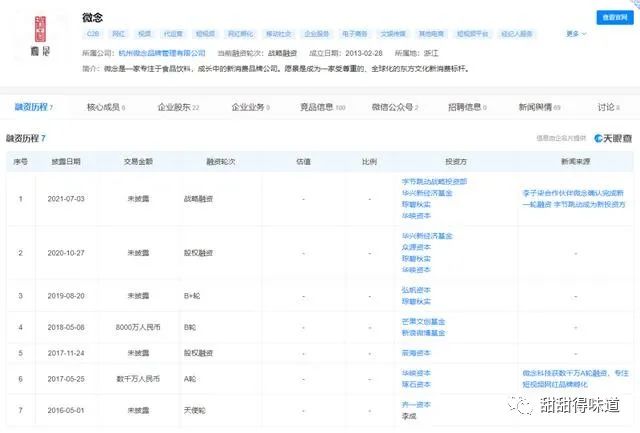
Task: Open 华兴新经济基金 in the 2020-10-27 row
Action: [x=427, y=236]
